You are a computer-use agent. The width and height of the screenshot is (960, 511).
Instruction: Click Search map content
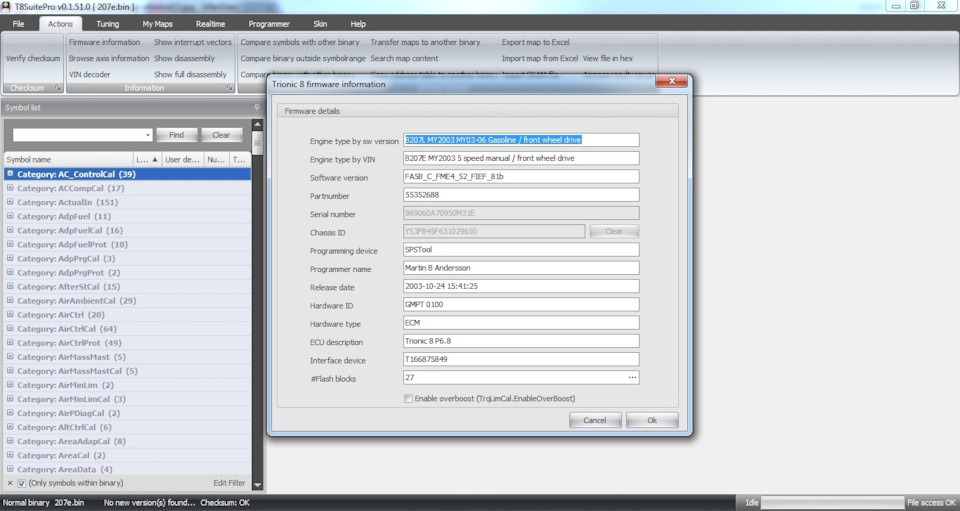pyautogui.click(x=404, y=58)
